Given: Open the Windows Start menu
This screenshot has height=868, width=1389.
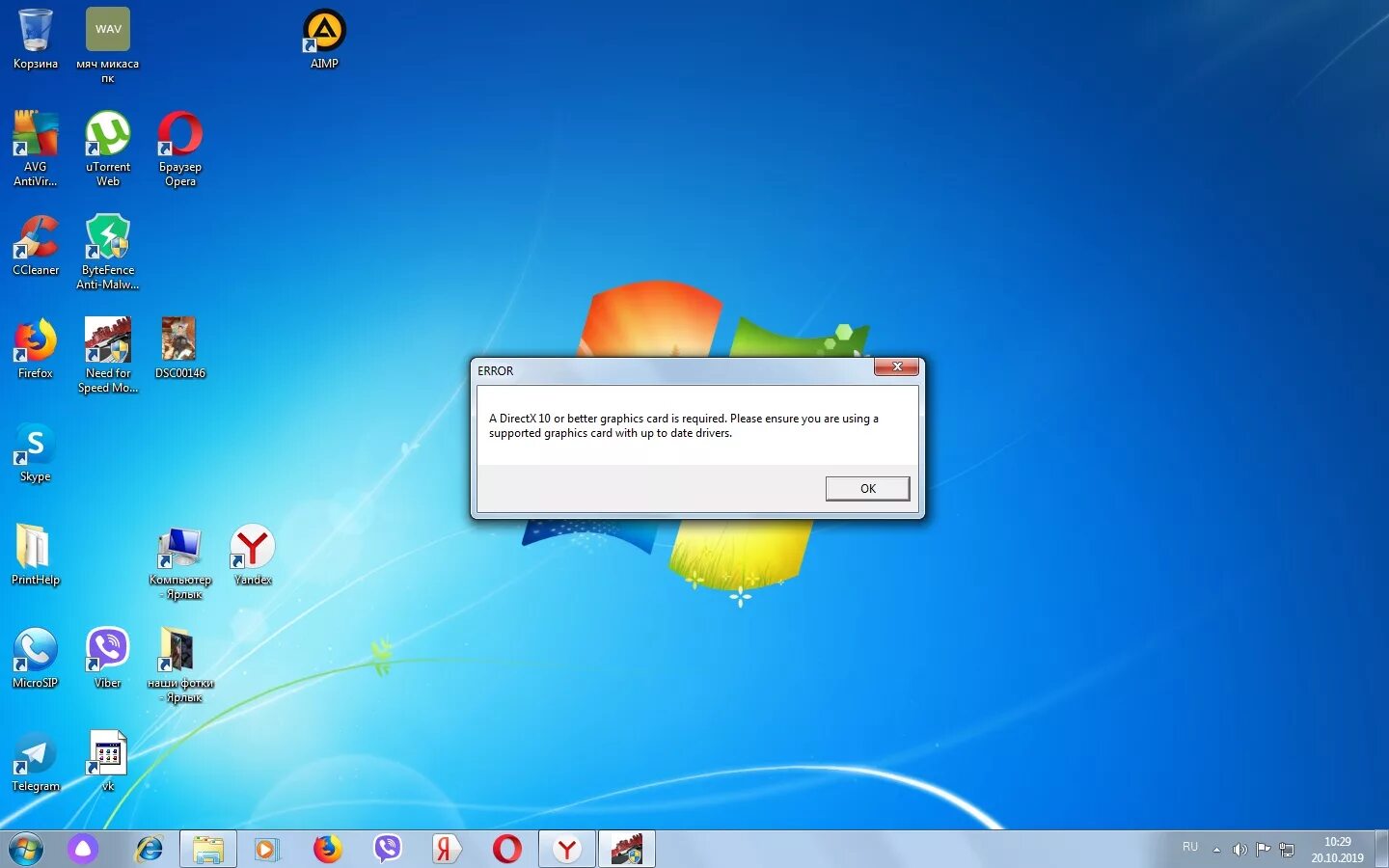Looking at the screenshot, I should [26, 850].
